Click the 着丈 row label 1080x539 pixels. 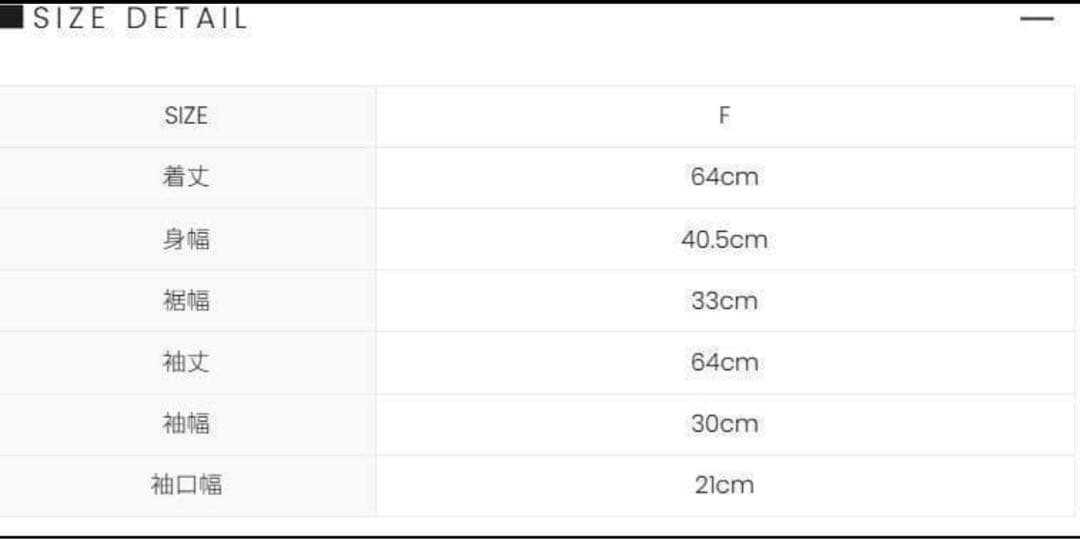[186, 177]
